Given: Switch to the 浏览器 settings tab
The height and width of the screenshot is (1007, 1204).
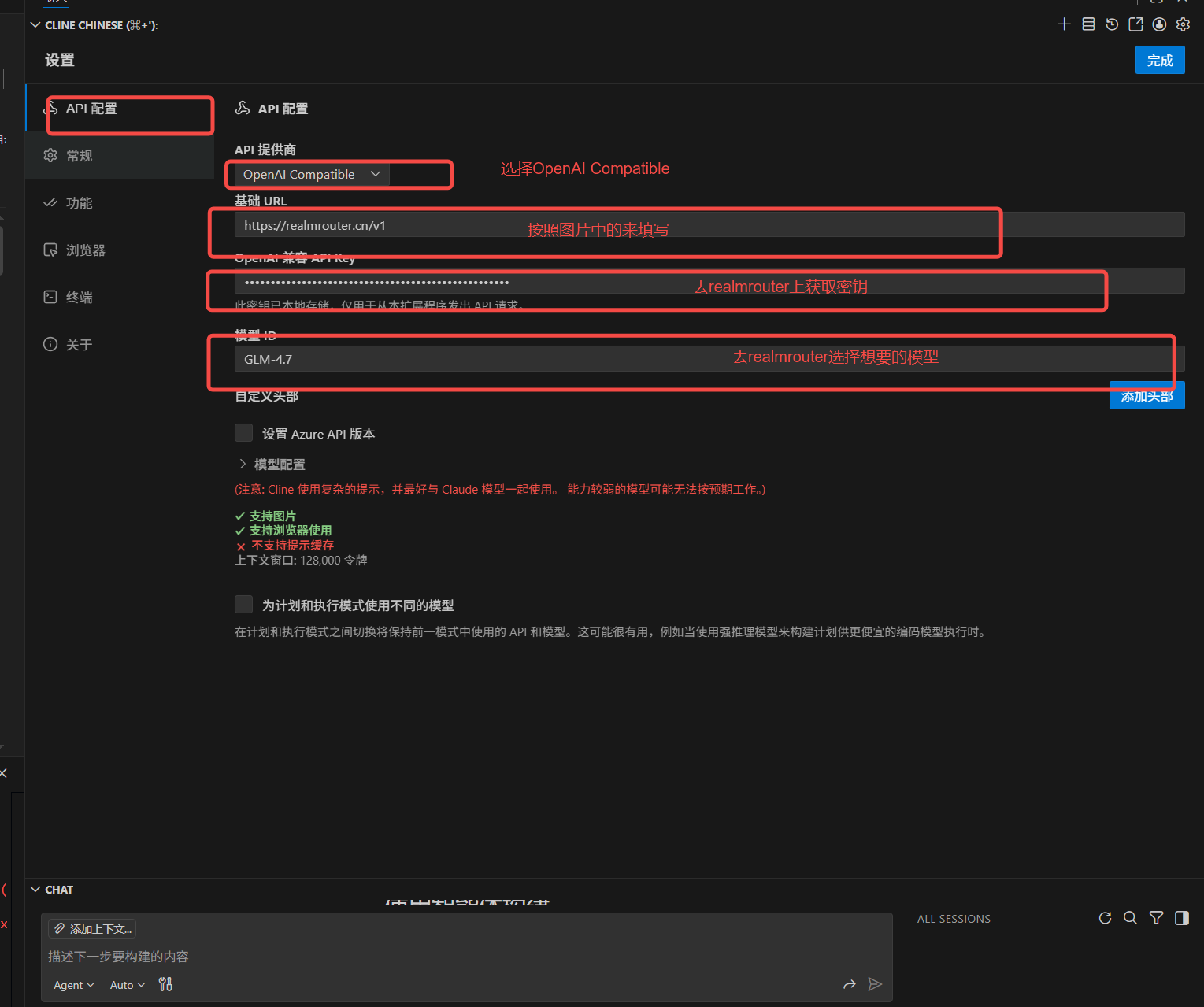Looking at the screenshot, I should pos(85,250).
